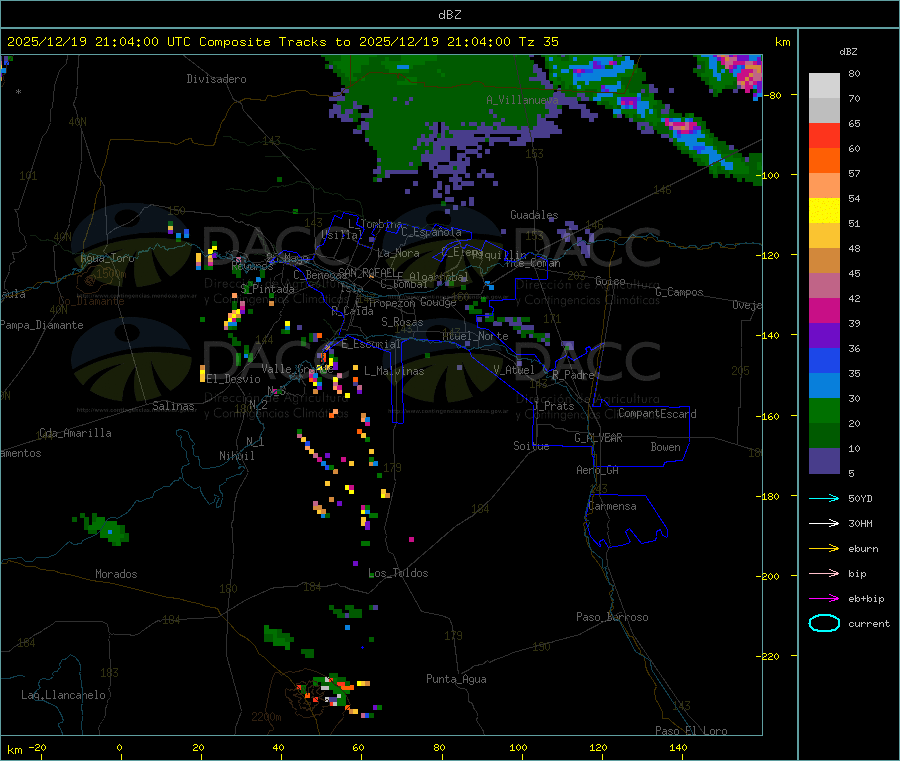Click the pink bip arrow icon

[x=824, y=573]
